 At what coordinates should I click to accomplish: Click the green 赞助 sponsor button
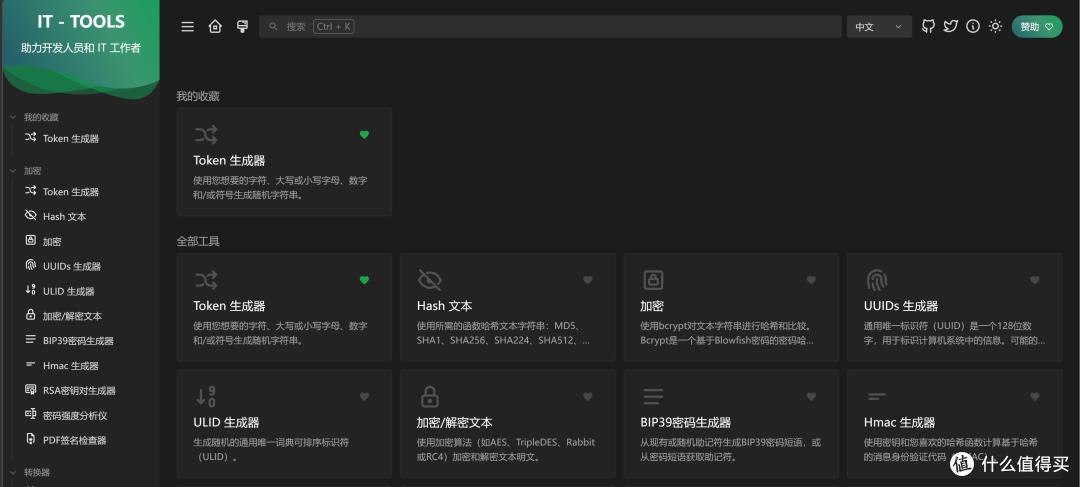click(1037, 27)
